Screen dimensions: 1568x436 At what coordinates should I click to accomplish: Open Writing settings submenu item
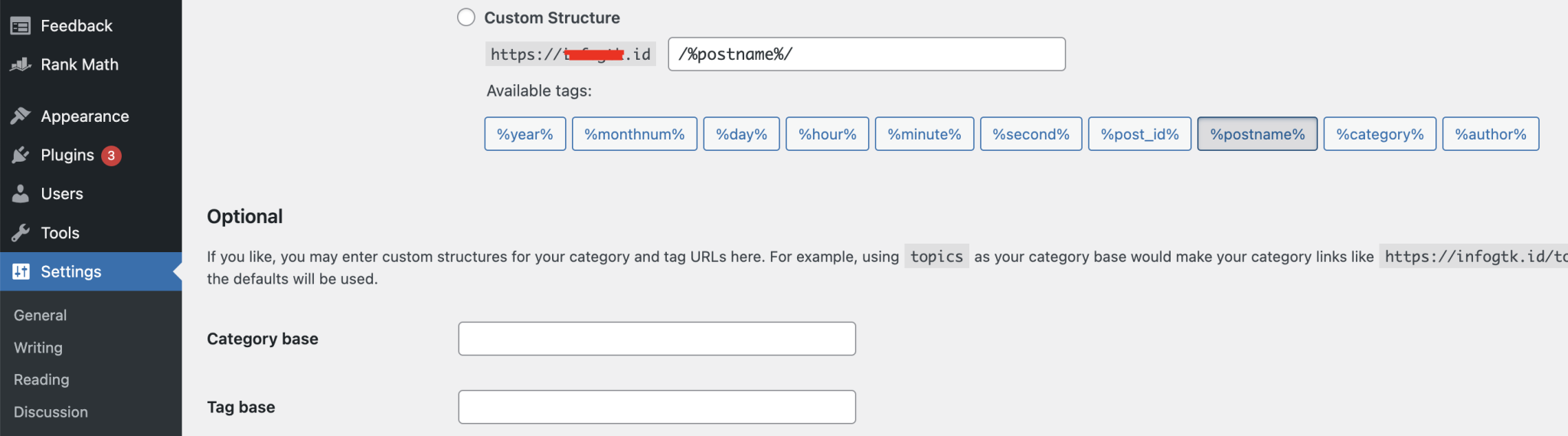(x=38, y=348)
